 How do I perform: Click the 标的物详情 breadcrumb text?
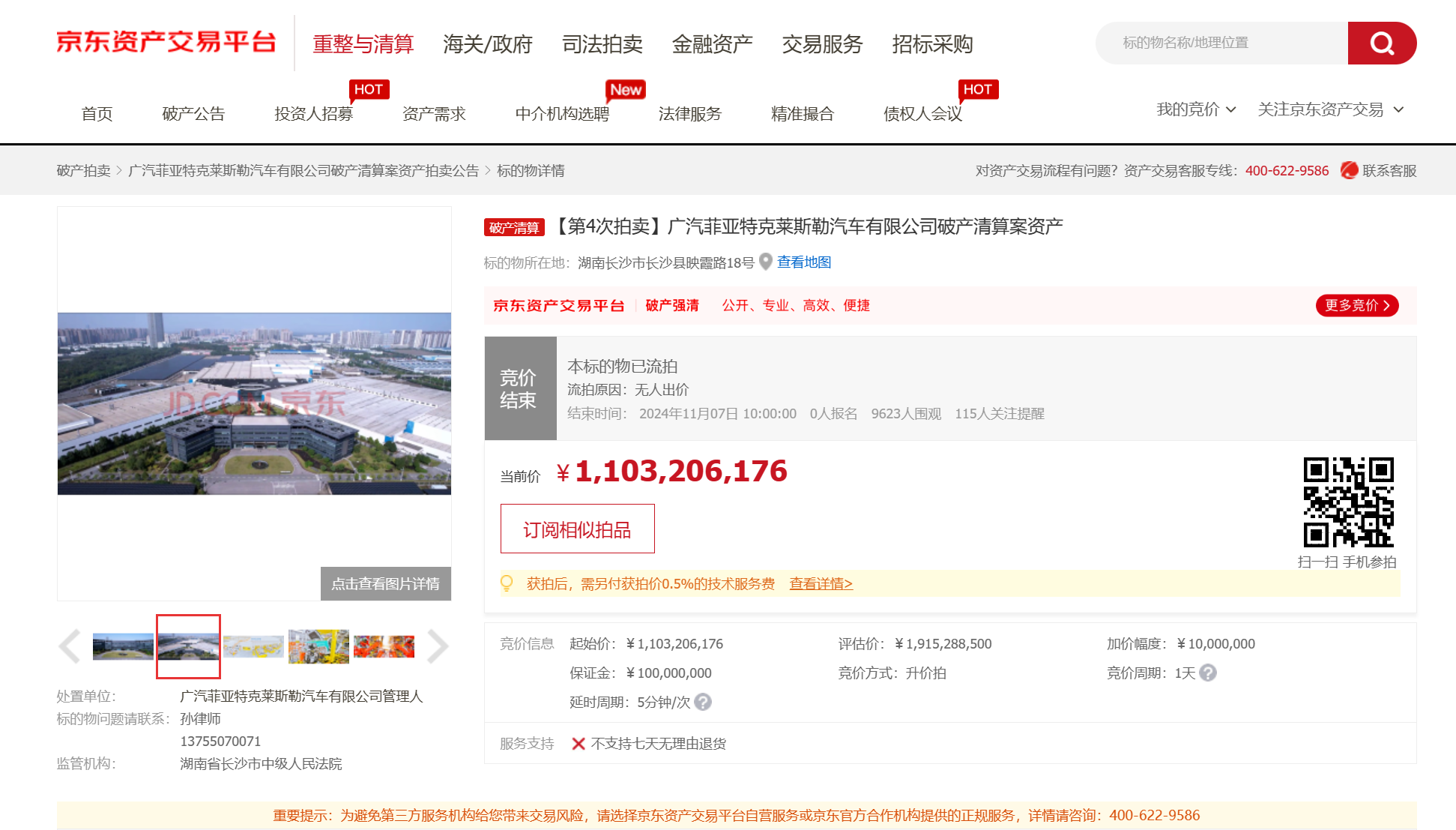(531, 171)
